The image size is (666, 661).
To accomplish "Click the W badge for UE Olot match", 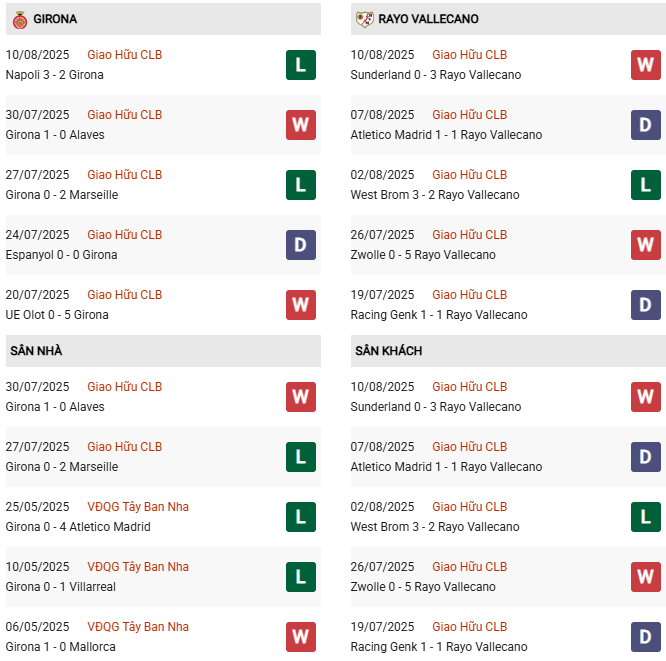I will click(300, 305).
